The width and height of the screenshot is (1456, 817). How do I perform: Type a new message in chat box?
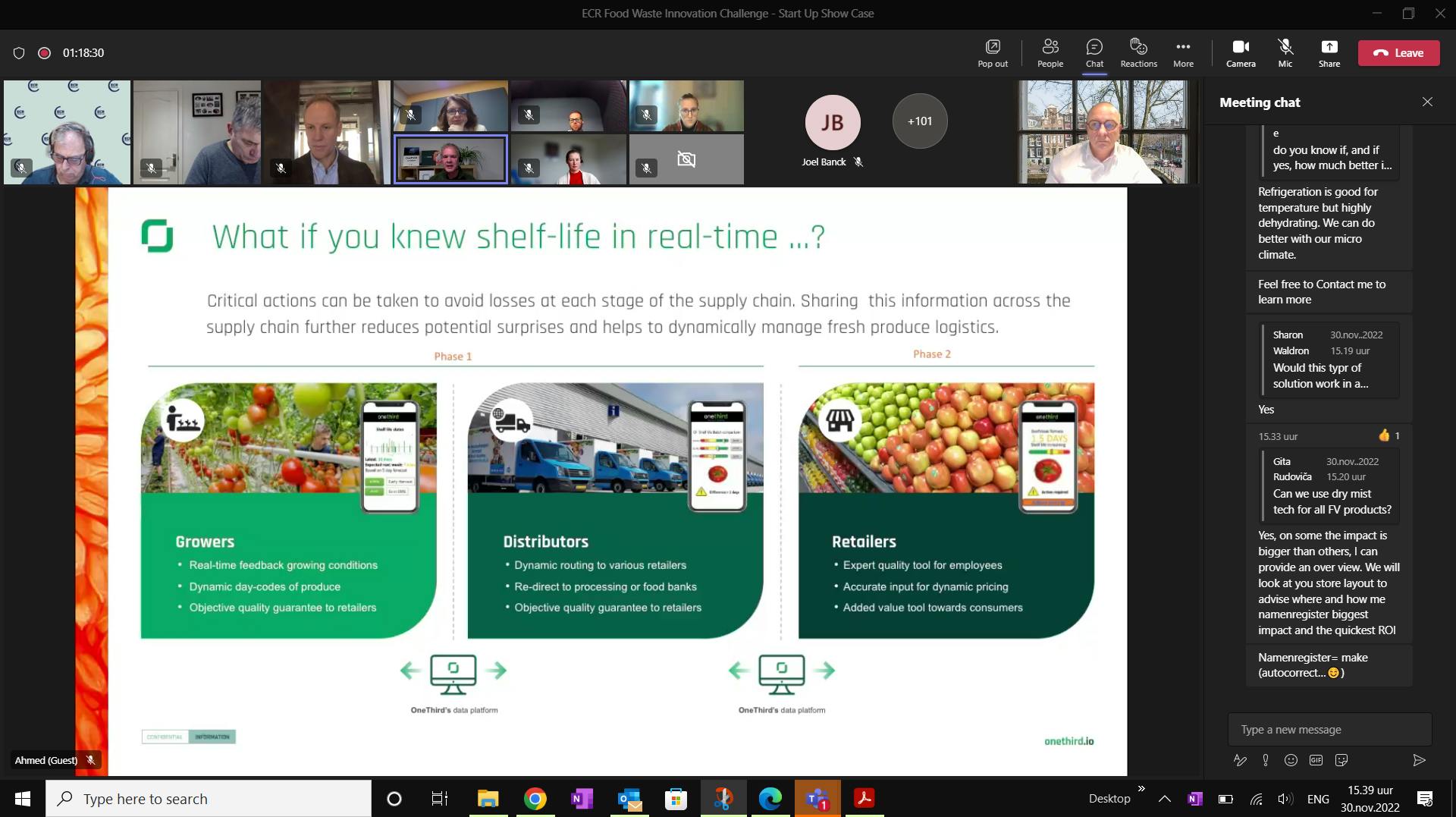click(x=1329, y=729)
